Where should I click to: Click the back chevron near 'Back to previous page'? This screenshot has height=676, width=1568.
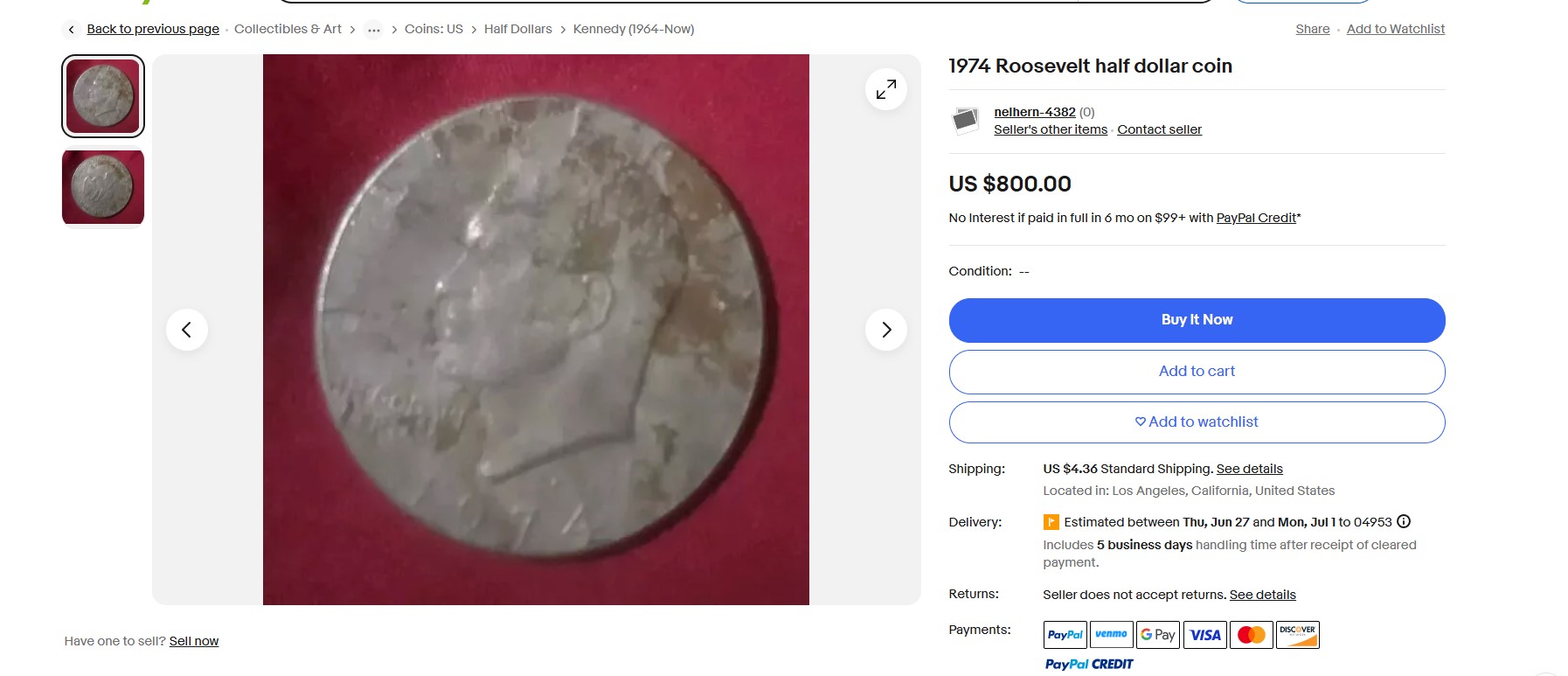coord(72,30)
